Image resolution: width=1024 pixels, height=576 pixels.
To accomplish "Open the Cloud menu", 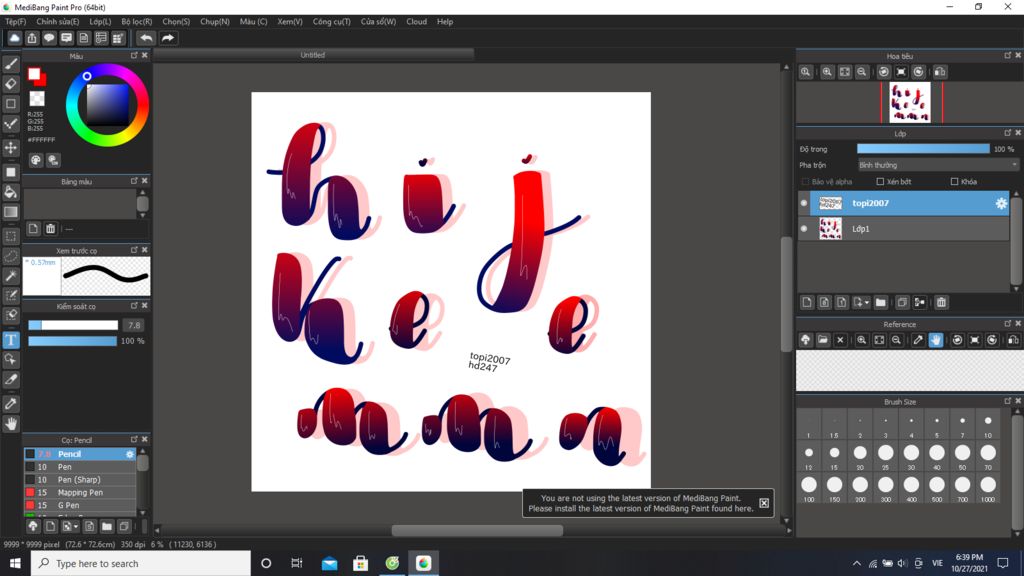I will coord(417,22).
